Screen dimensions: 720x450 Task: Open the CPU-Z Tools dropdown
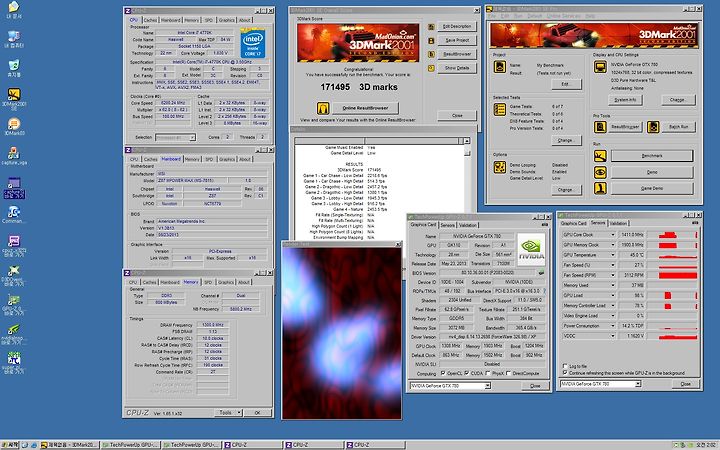pyautogui.click(x=228, y=413)
